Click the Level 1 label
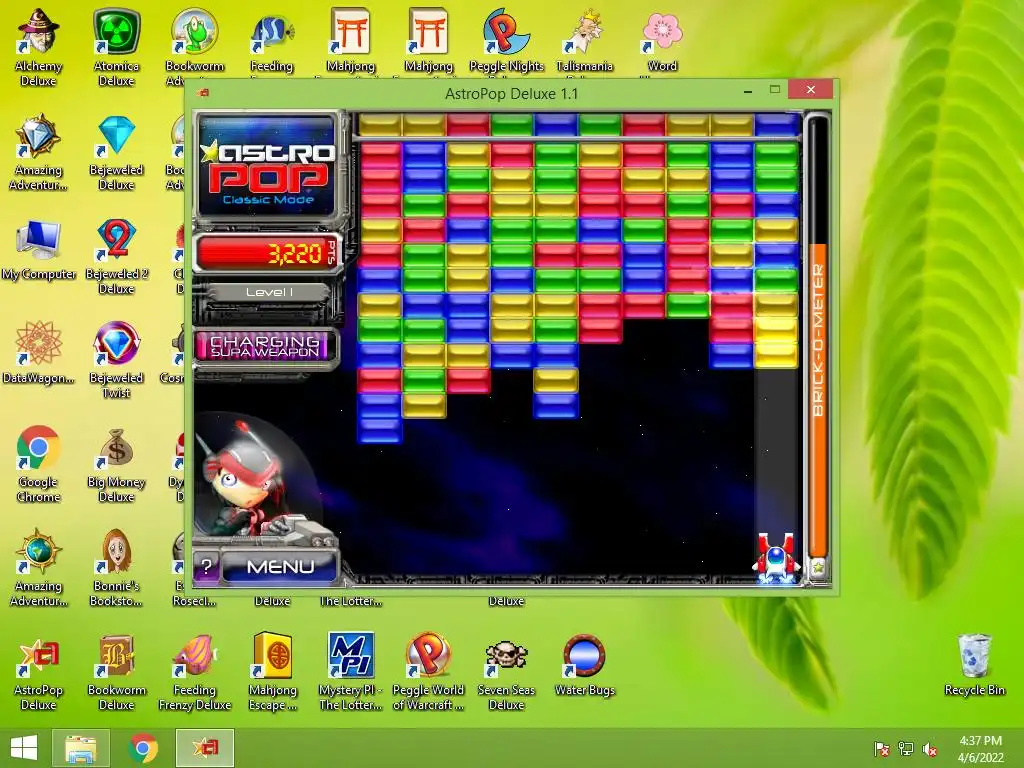The width and height of the screenshot is (1024, 768). point(269,292)
